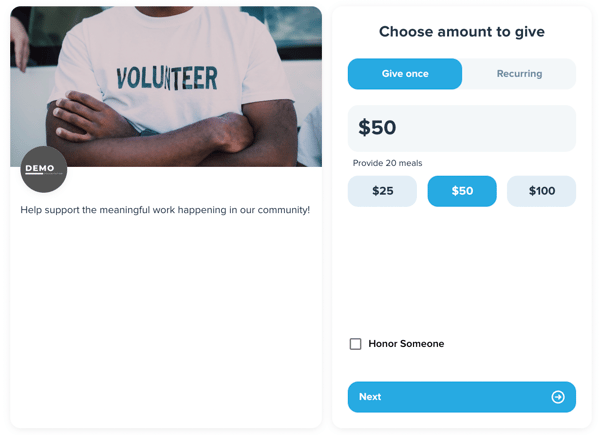Choose the $25 preset amount

coord(382,191)
